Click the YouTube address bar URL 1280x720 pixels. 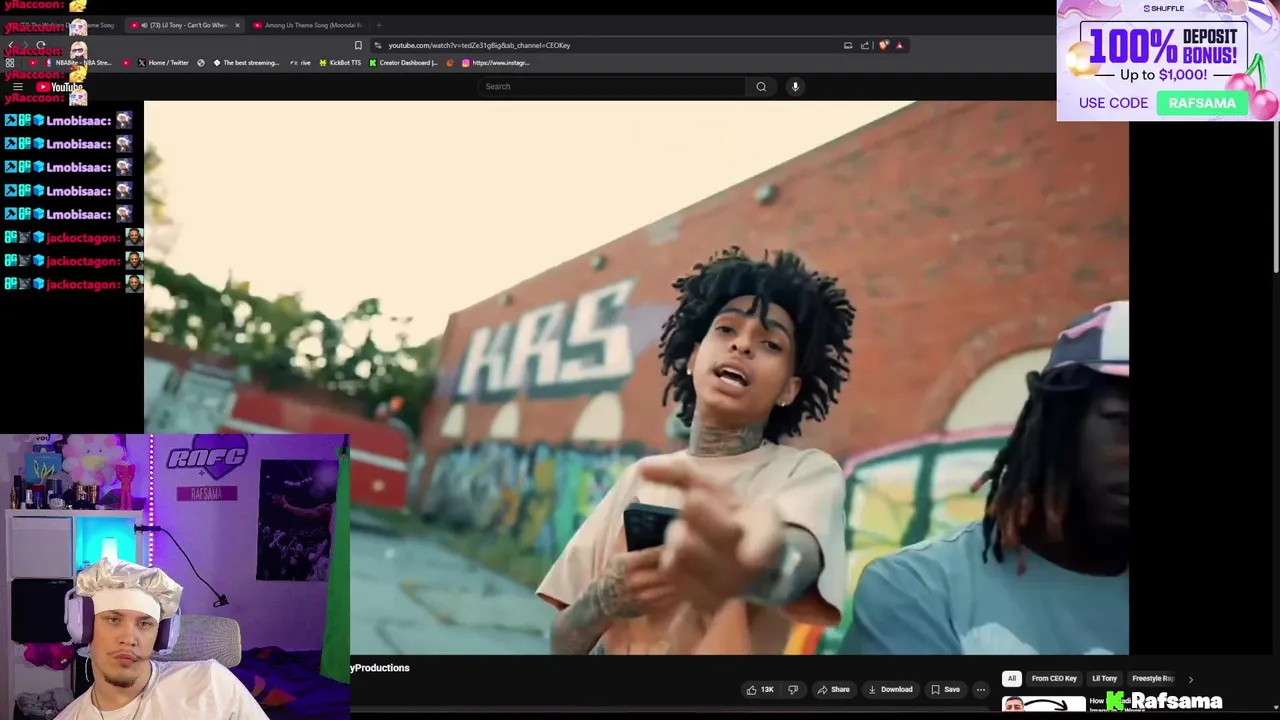click(479, 45)
